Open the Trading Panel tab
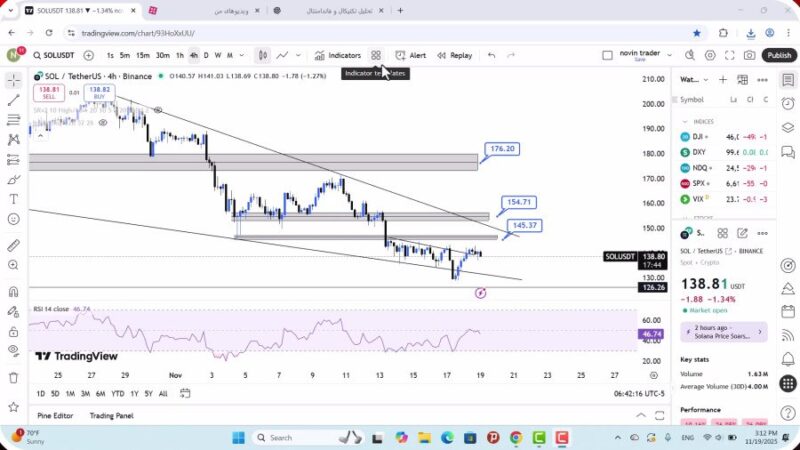800x450 pixels. (111, 415)
